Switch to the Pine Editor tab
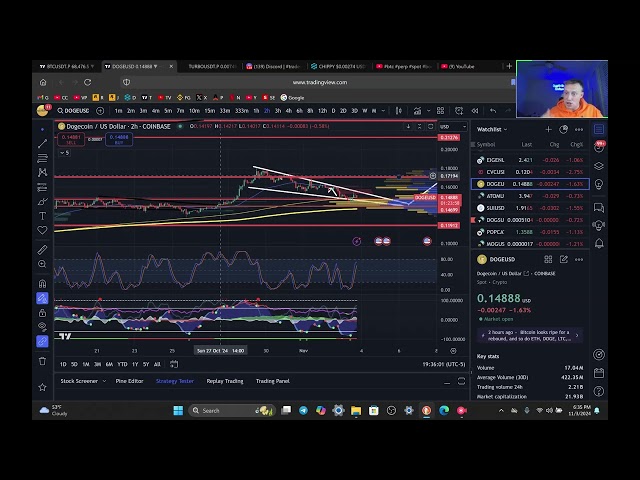640x480 pixels. click(x=129, y=381)
